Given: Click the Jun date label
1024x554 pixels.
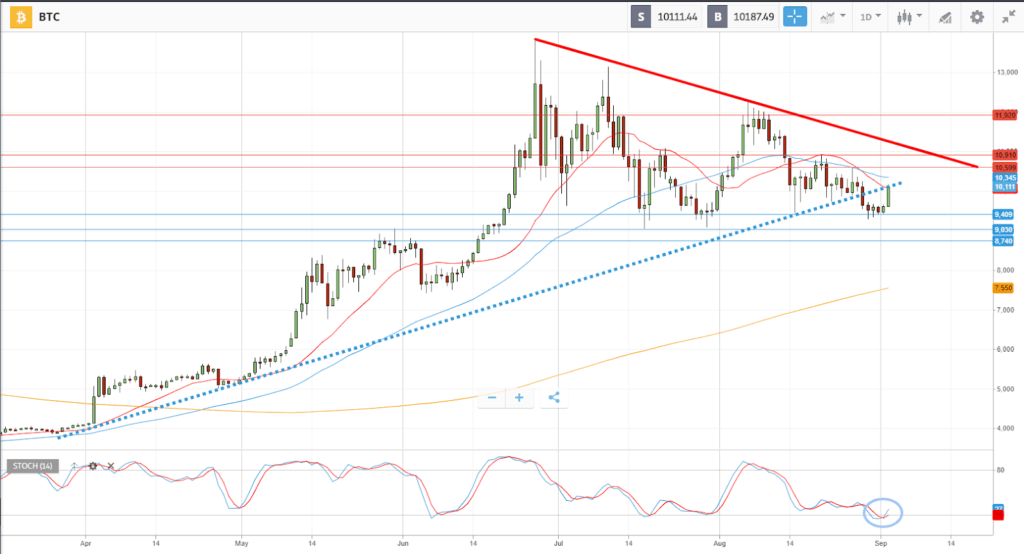Looking at the screenshot, I should [403, 543].
